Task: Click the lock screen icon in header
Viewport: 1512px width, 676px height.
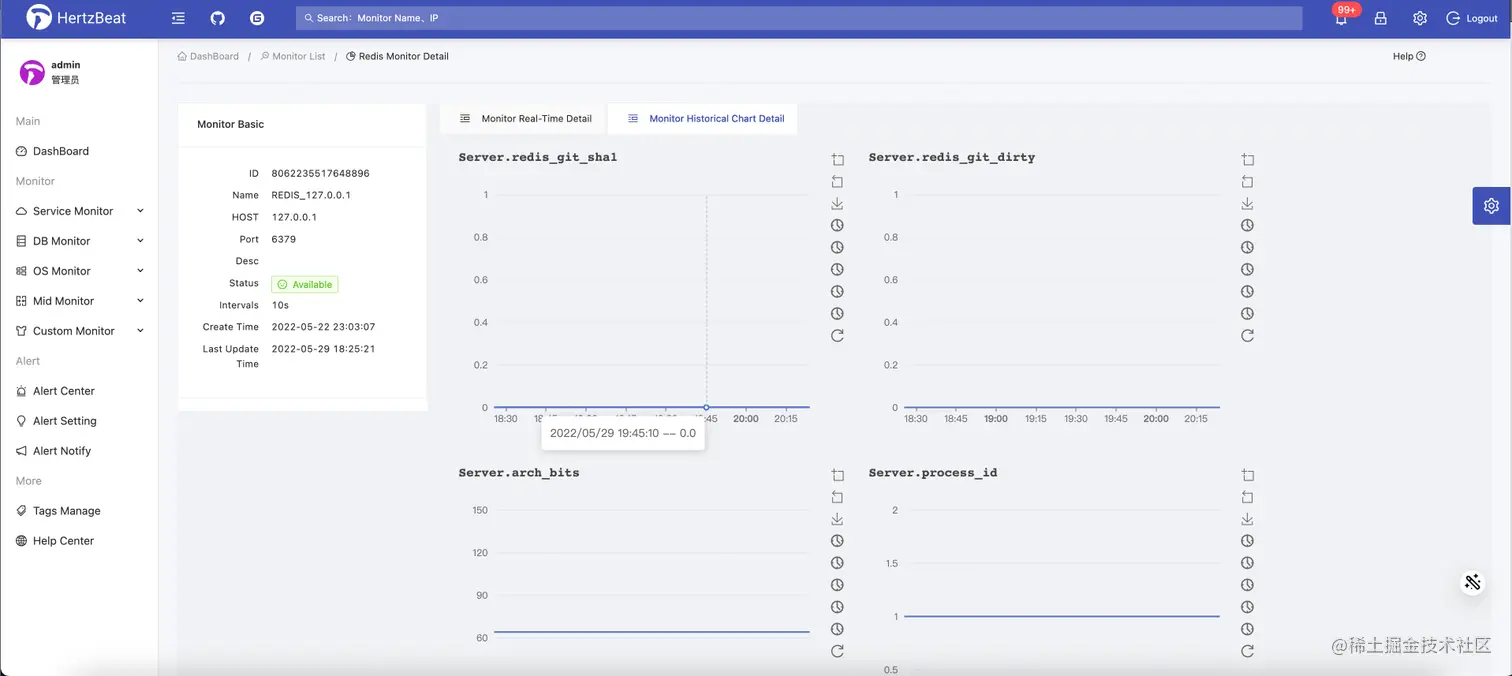Action: click(x=1380, y=18)
